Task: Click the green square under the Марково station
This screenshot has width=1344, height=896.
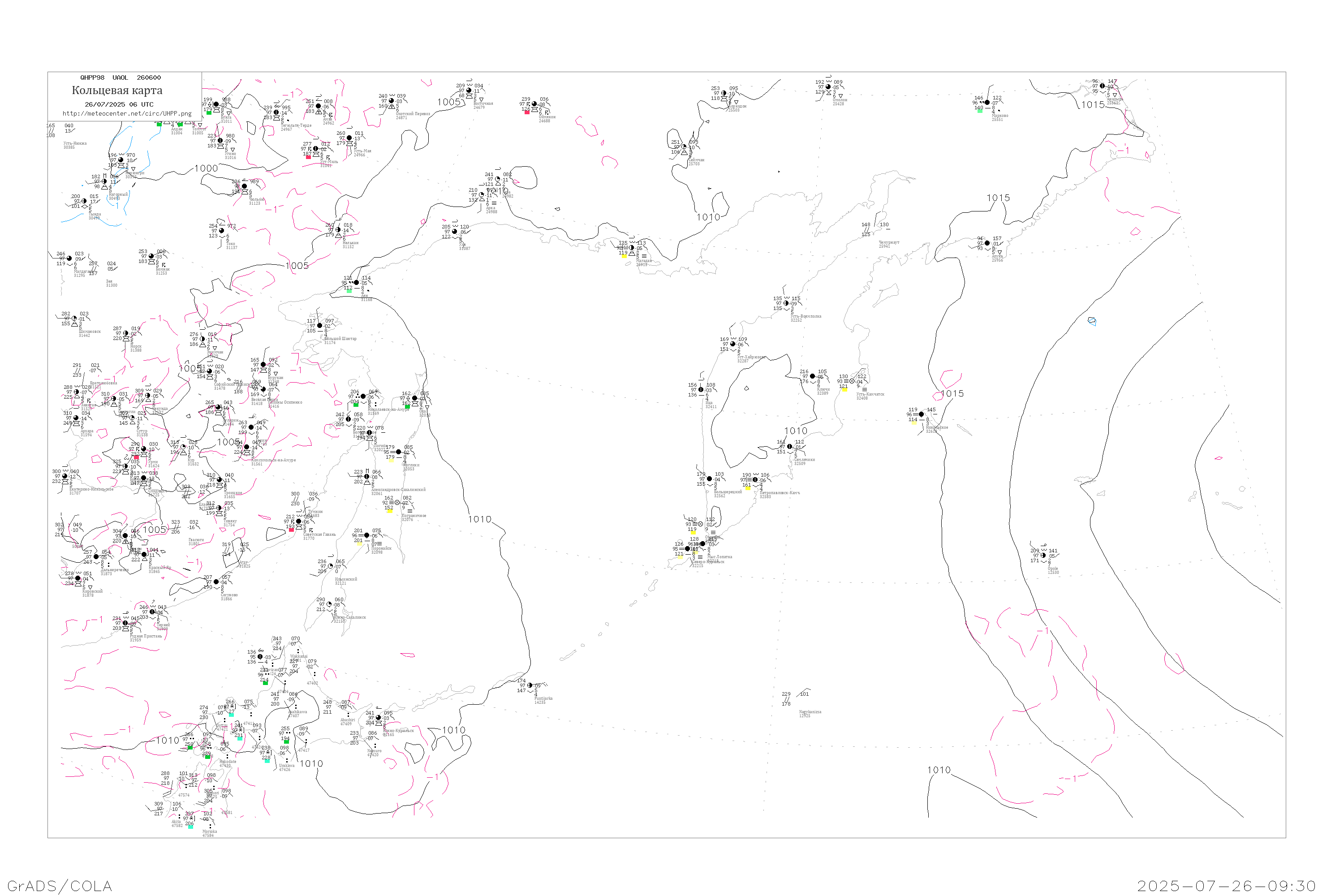Action: point(980,111)
